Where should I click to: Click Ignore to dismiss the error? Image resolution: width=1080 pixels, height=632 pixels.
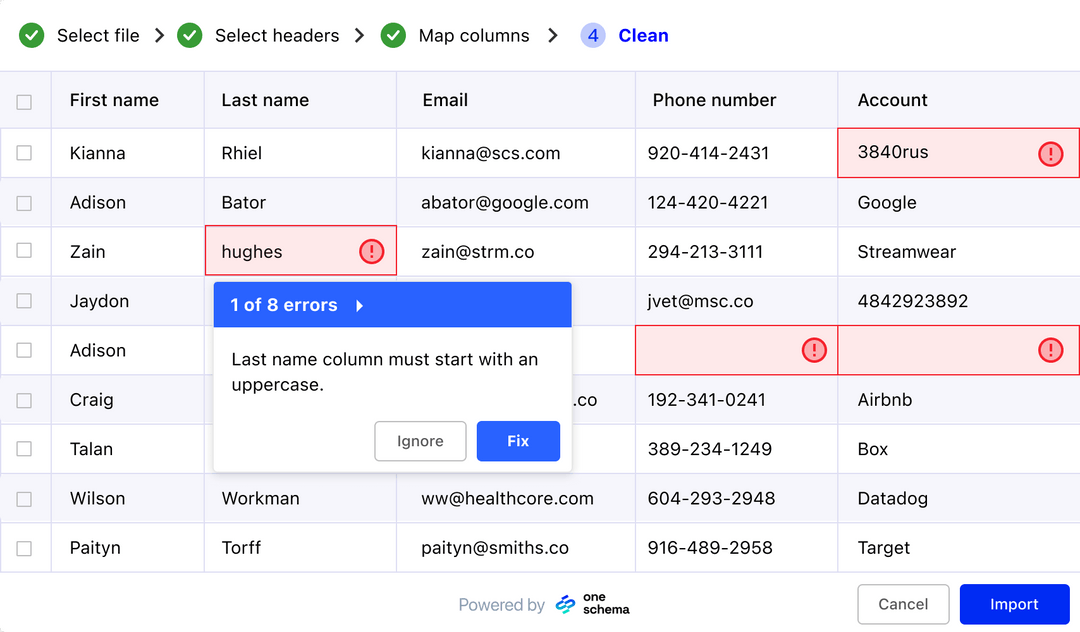coord(420,441)
